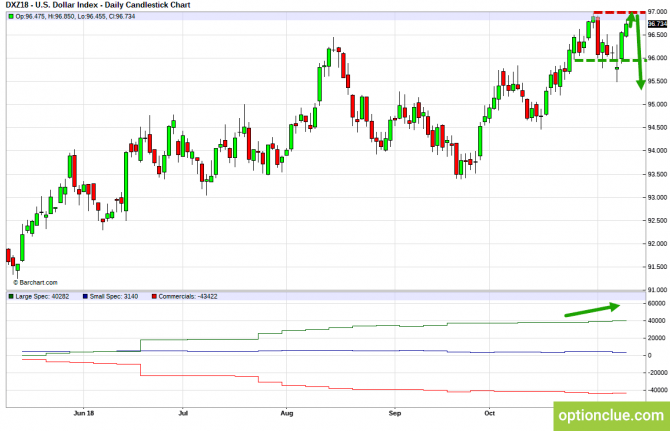Click the Sep date axis label
The height and width of the screenshot is (431, 670).
coord(395,413)
